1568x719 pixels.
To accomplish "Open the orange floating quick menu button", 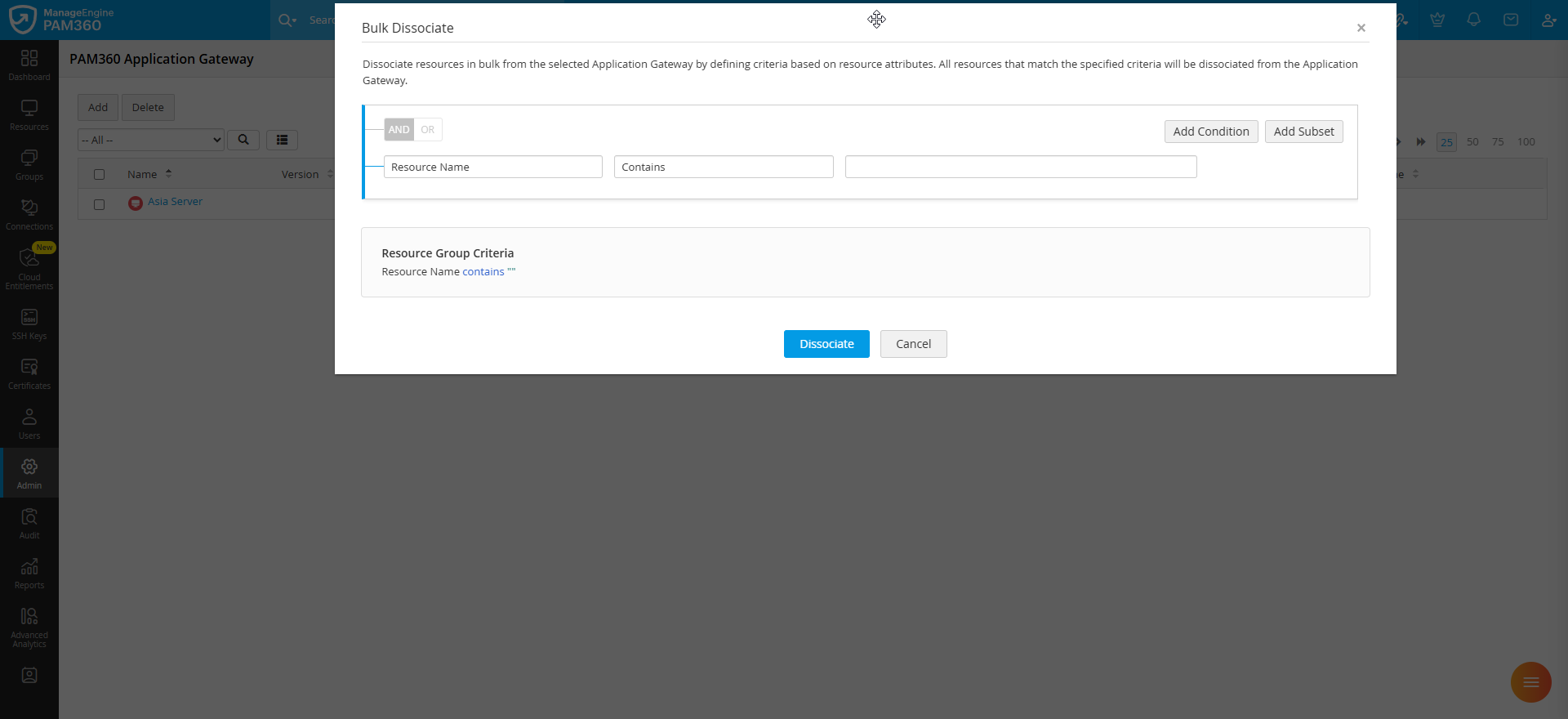I will tap(1531, 682).
